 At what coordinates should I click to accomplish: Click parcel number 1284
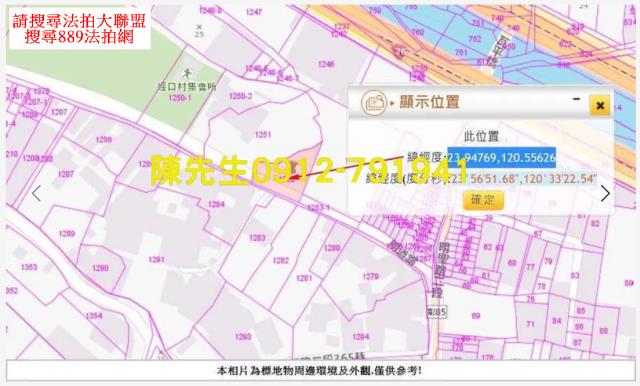216,204
